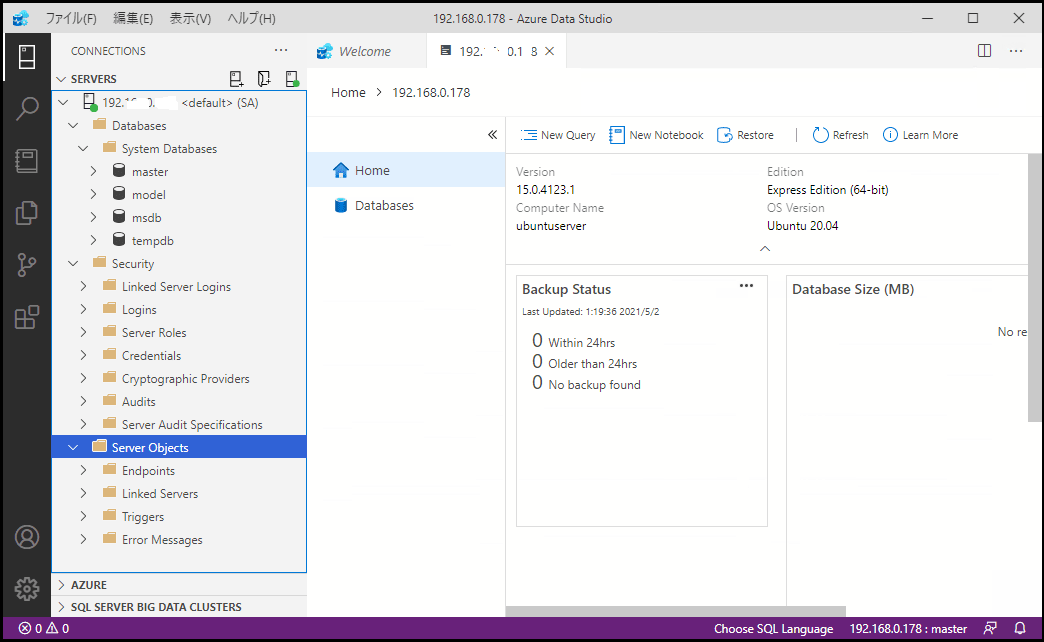Open the Extensions view
The height and width of the screenshot is (642, 1044).
[x=27, y=317]
